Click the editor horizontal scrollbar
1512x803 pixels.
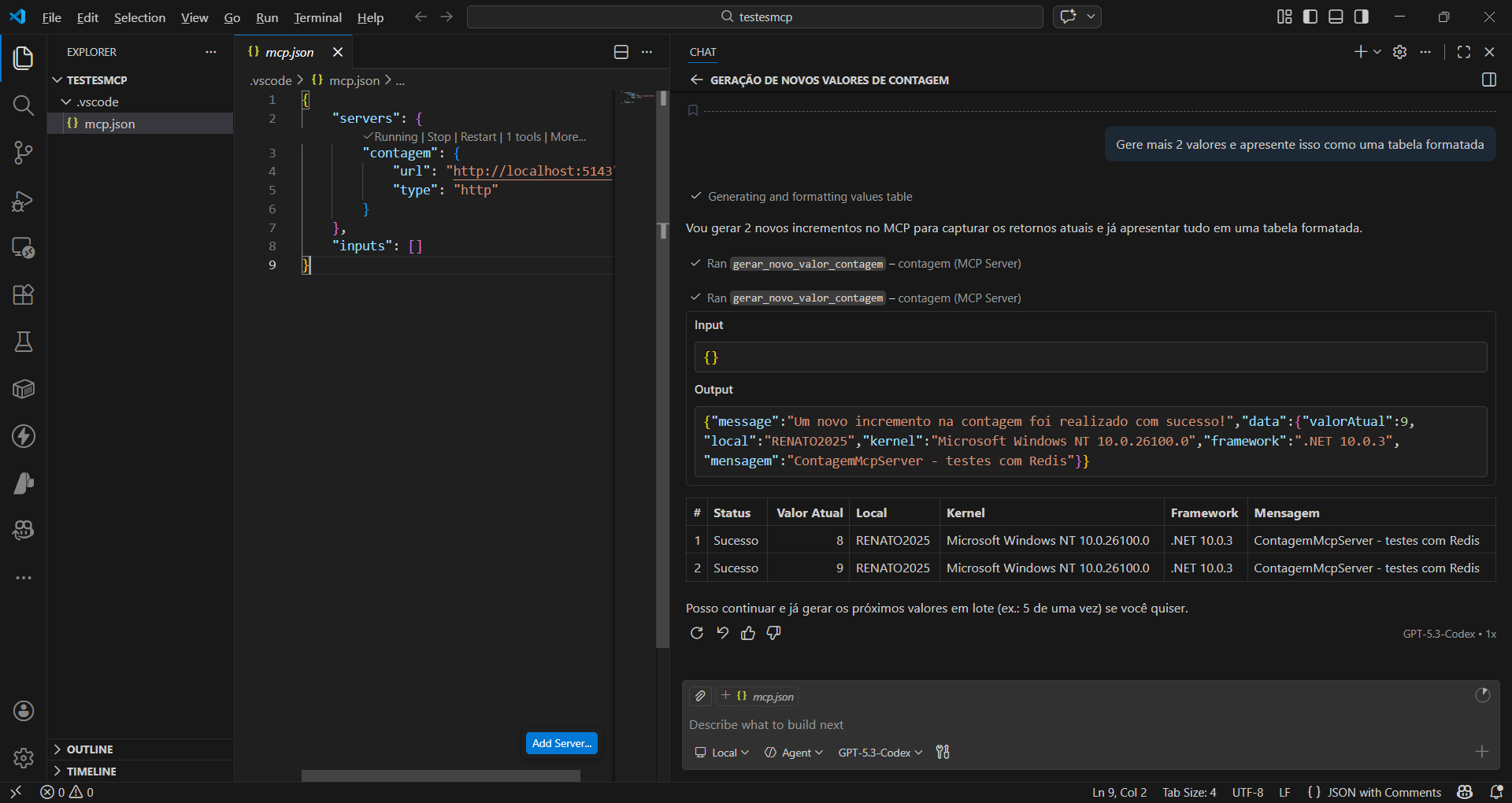pyautogui.click(x=441, y=776)
